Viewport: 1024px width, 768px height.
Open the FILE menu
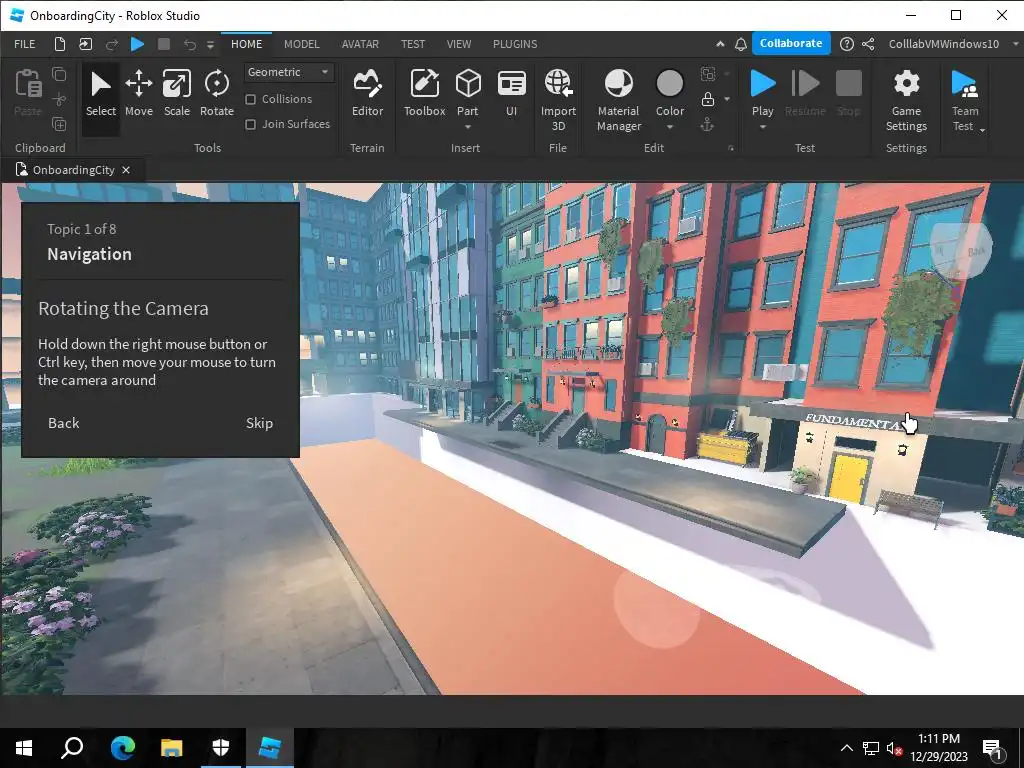click(x=25, y=44)
